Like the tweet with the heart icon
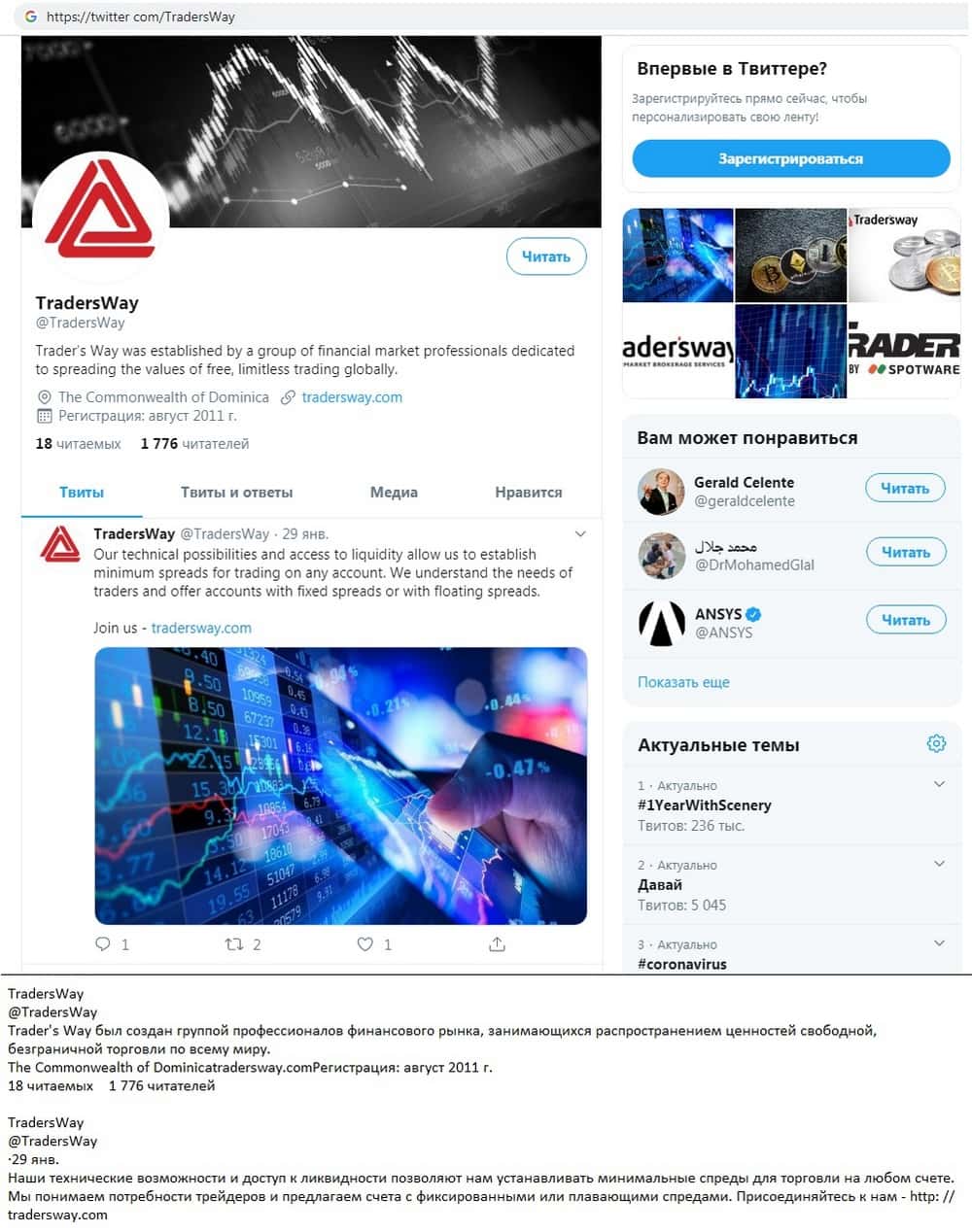Viewport: 972px width, 1232px height. point(365,943)
